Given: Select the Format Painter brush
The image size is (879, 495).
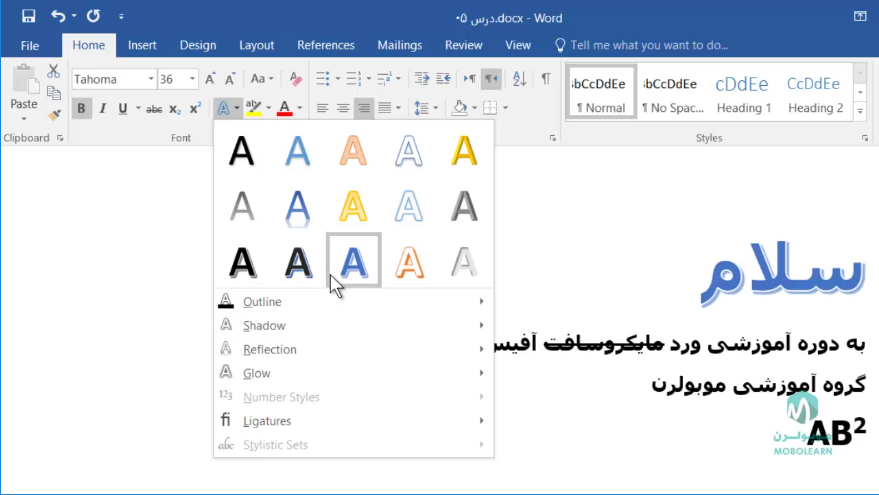Looking at the screenshot, I should (x=54, y=114).
